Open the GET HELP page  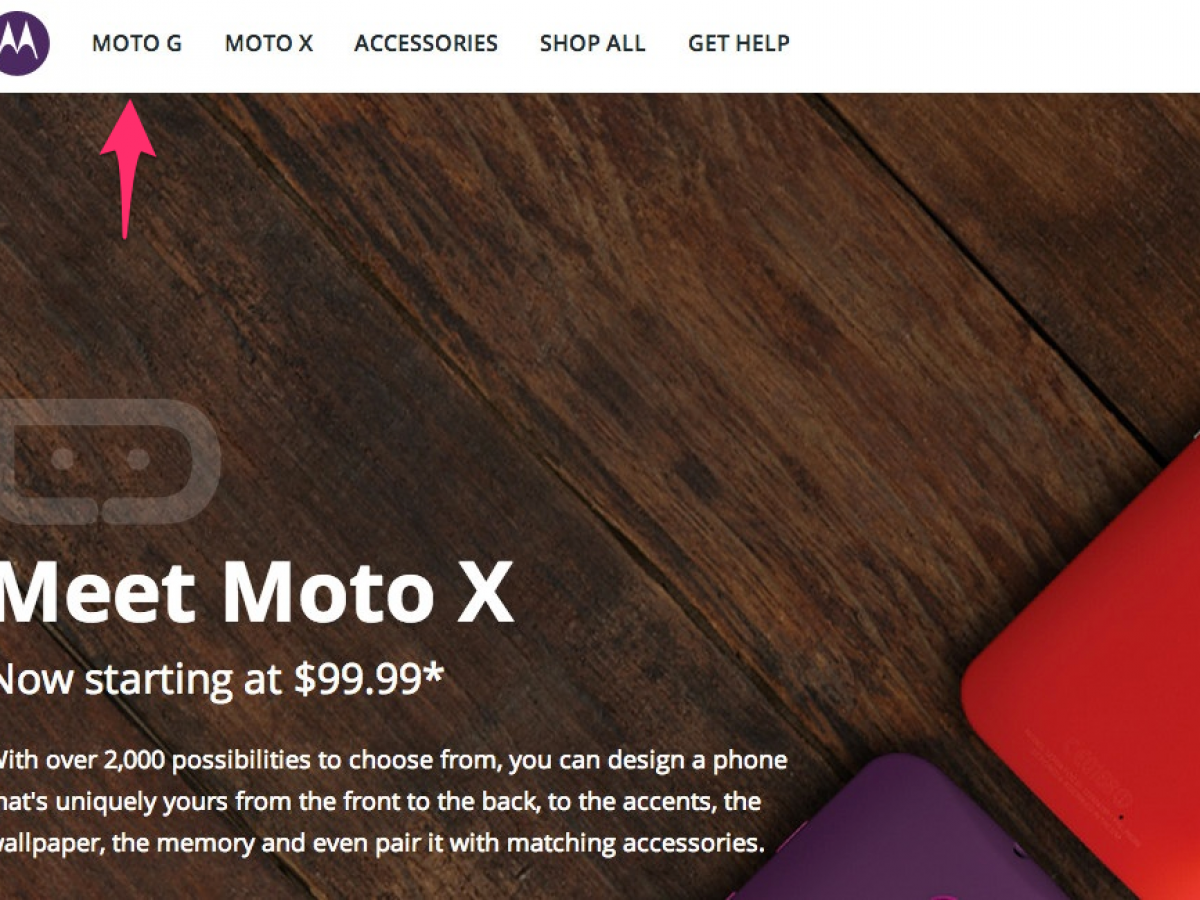point(739,43)
